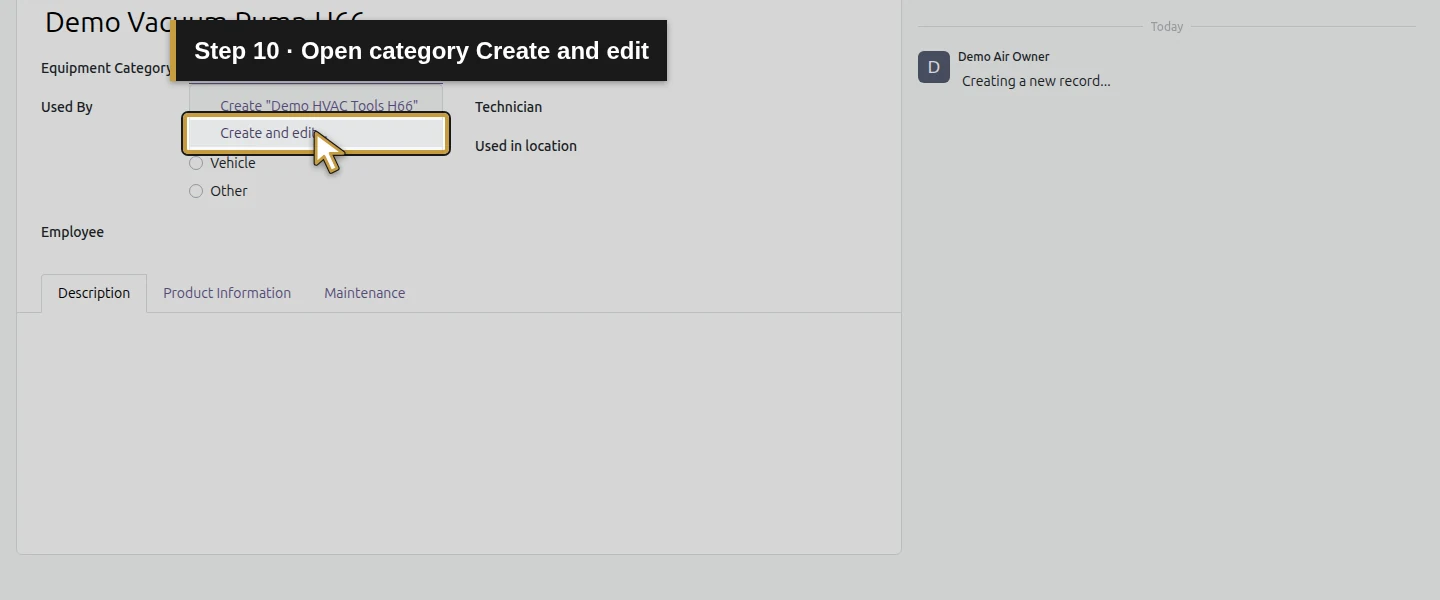This screenshot has width=1440, height=600.
Task: Click the Technician field label
Action: coord(508,107)
